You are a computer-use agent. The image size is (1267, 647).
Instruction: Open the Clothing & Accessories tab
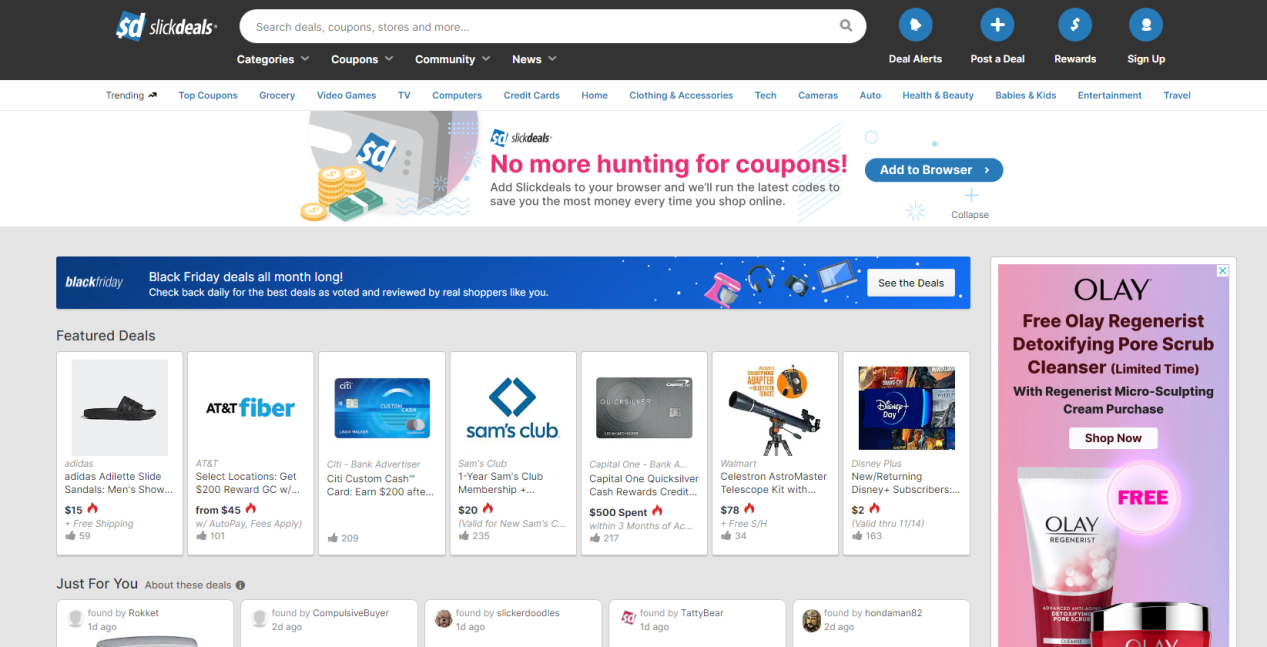tap(681, 95)
